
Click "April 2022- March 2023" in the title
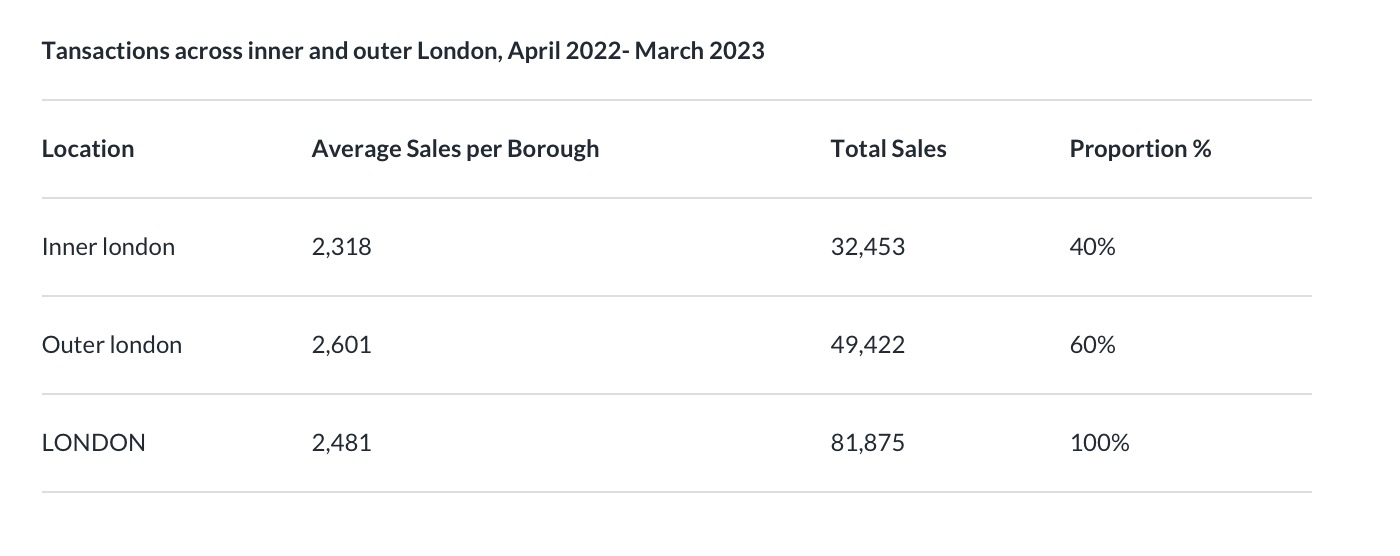(636, 51)
